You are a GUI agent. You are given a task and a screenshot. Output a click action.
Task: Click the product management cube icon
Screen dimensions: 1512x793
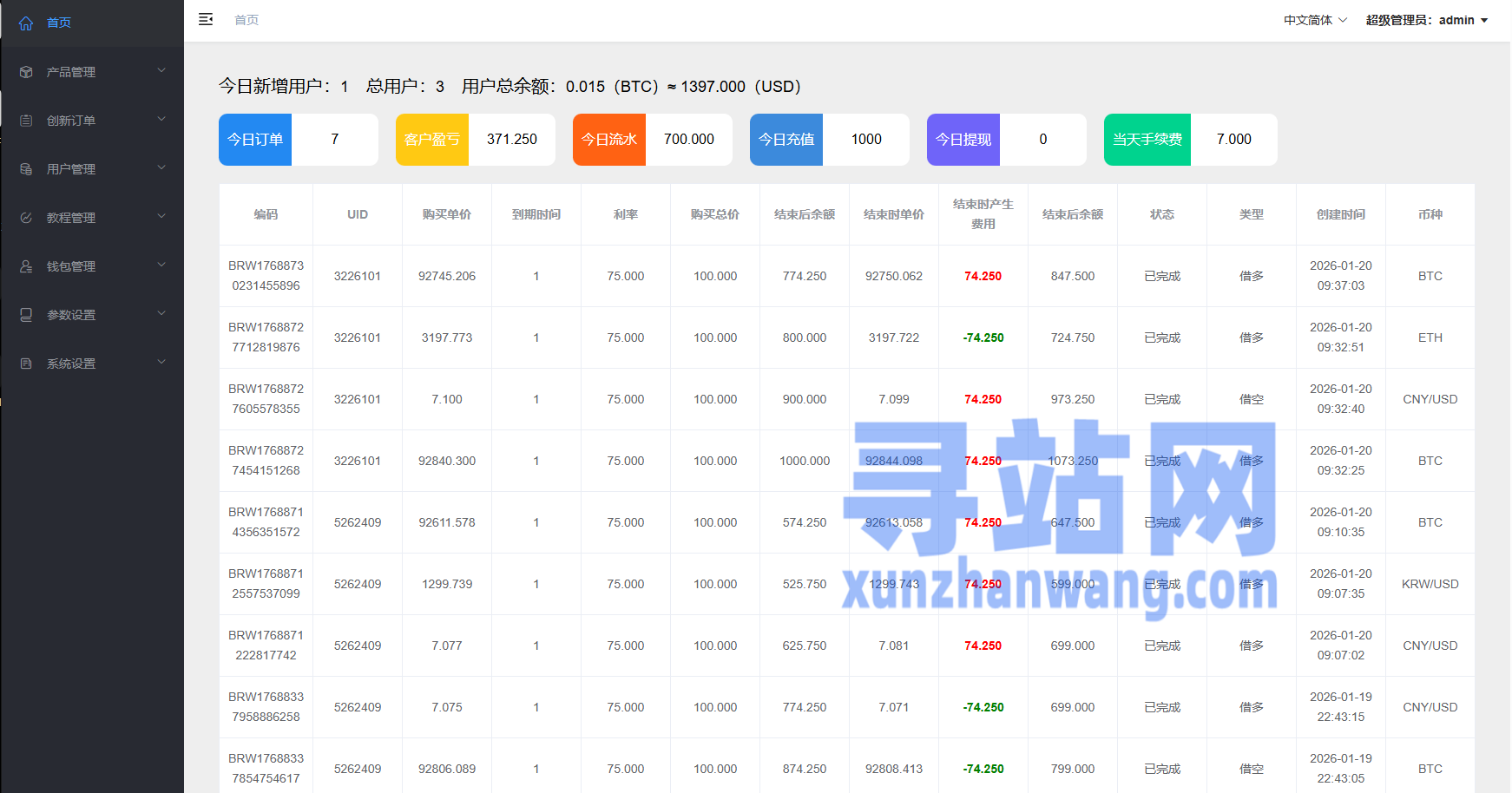26,72
